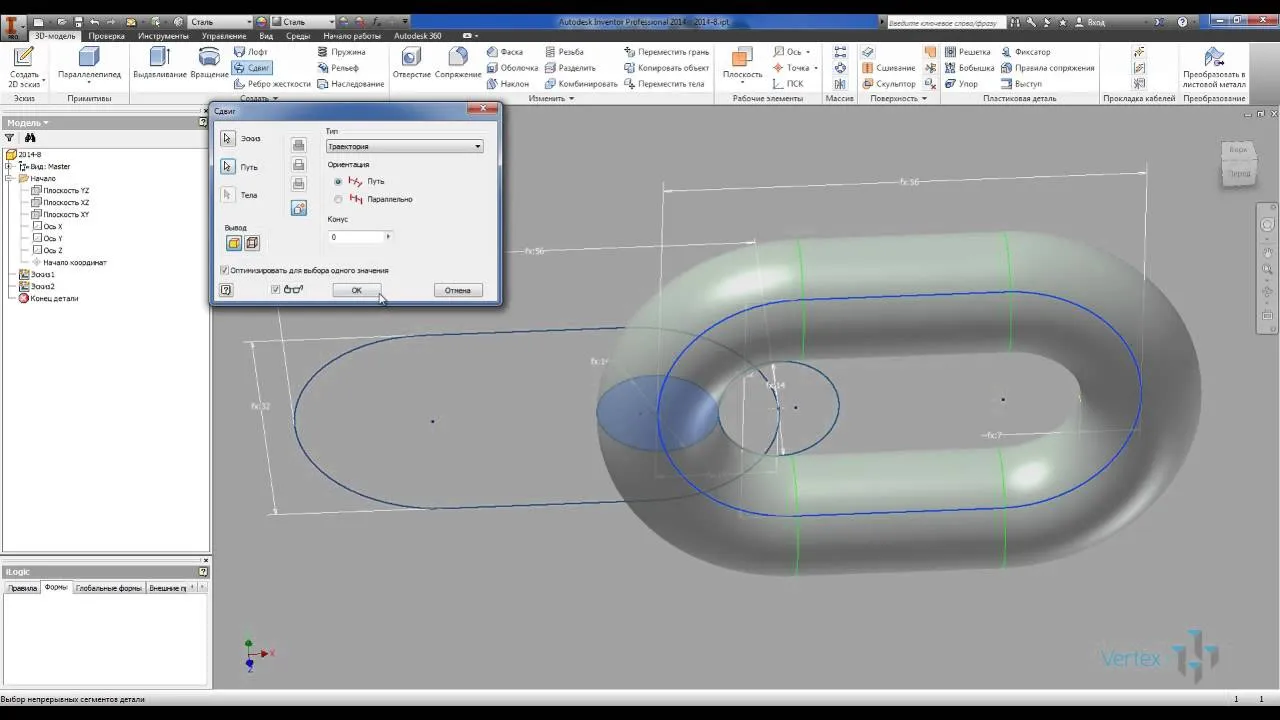Viewport: 1280px width, 720px height.
Task: Select the Отверстие hole tool
Action: pos(412,63)
